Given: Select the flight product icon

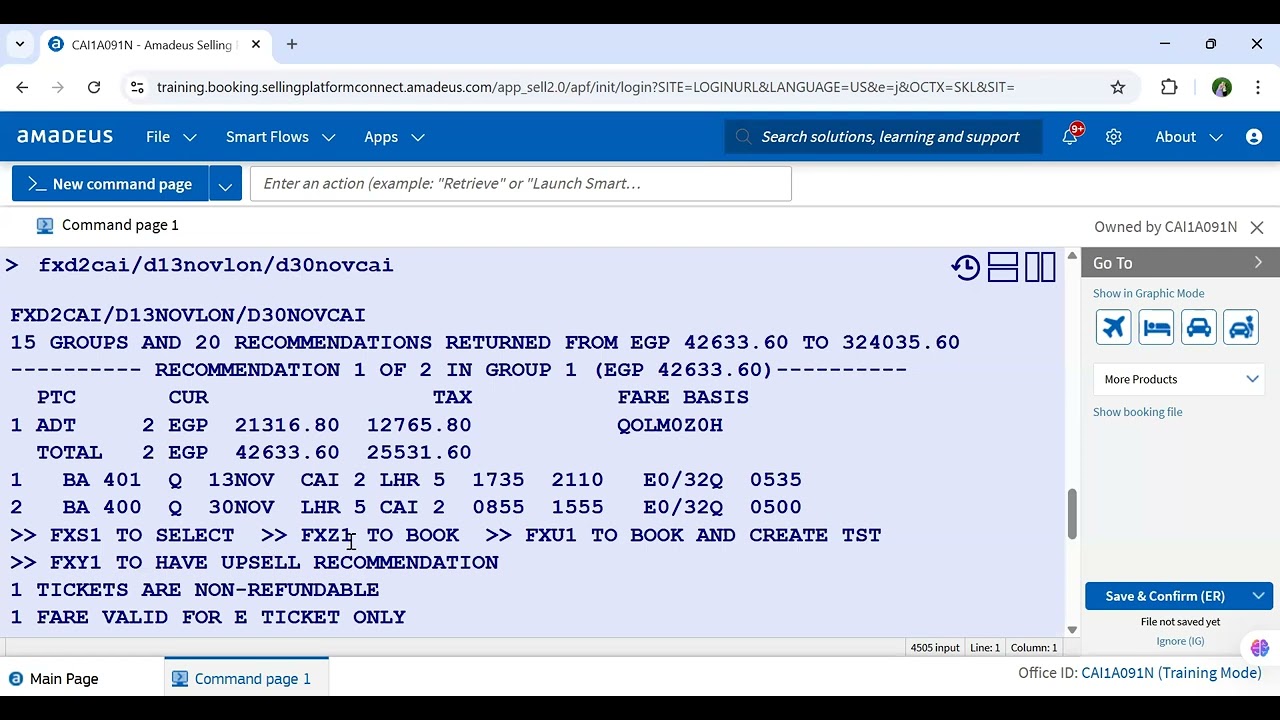Looking at the screenshot, I should 1113,327.
